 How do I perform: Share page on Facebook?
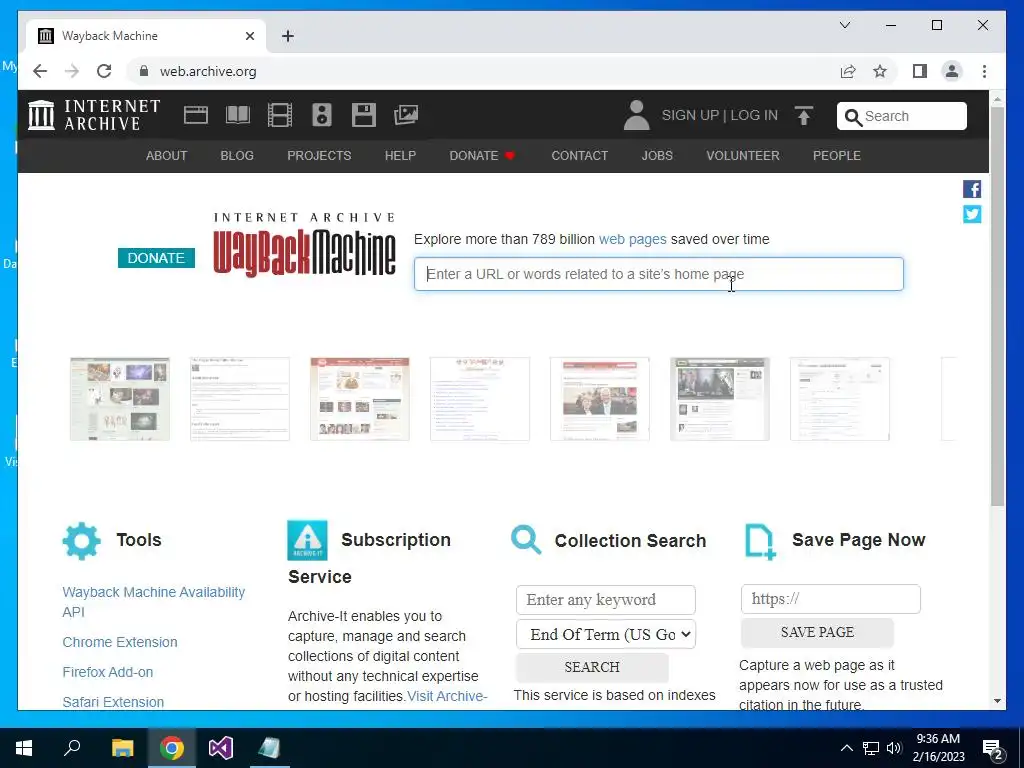(x=972, y=189)
